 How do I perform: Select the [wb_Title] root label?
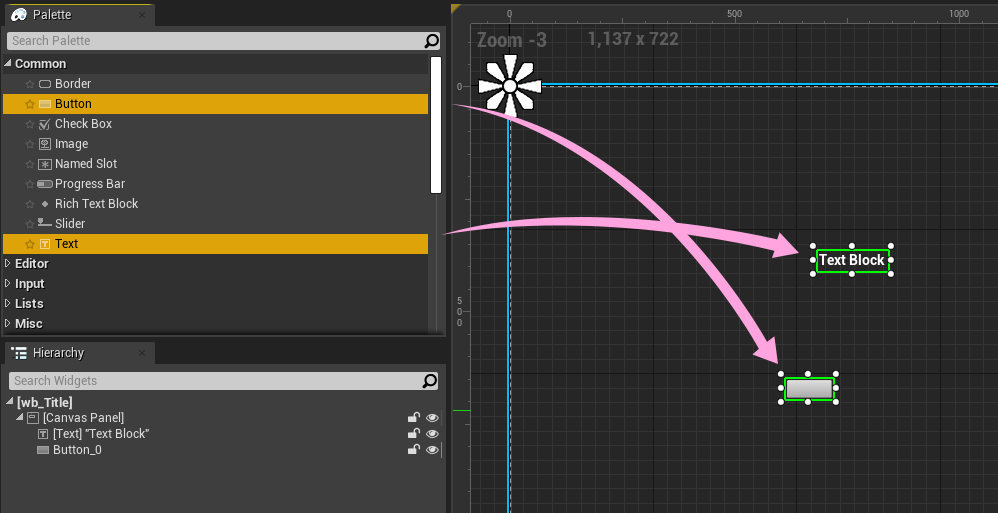pos(45,402)
